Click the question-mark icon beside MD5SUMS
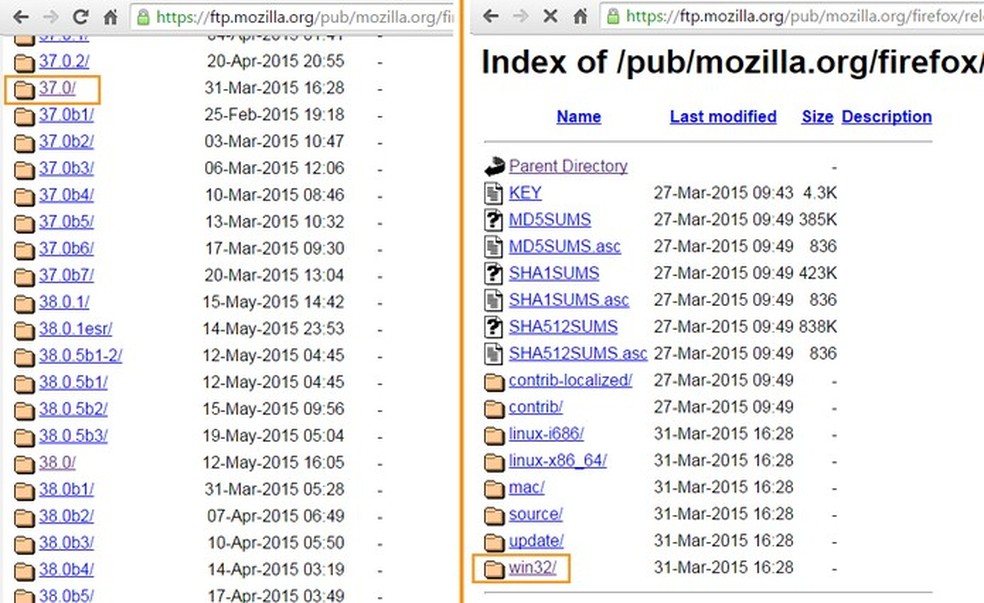The width and height of the screenshot is (984, 603). click(495, 220)
